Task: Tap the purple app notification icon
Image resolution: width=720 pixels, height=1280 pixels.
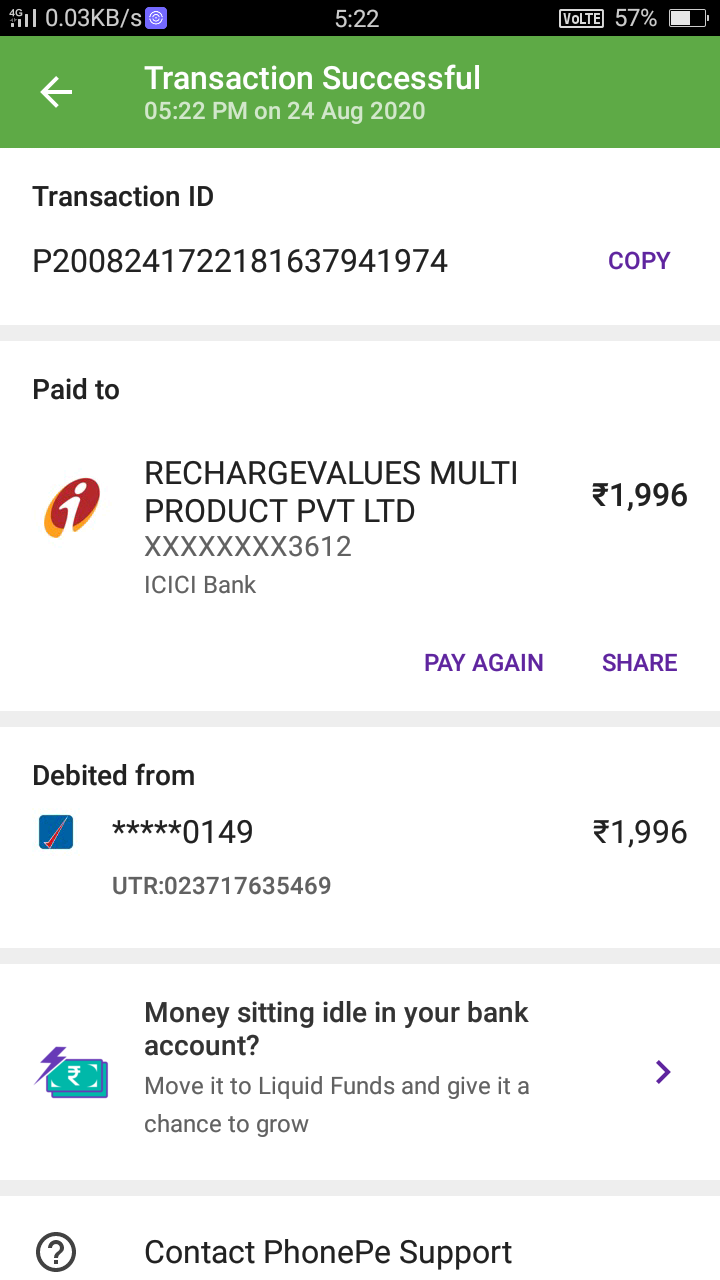Action: pos(156,18)
